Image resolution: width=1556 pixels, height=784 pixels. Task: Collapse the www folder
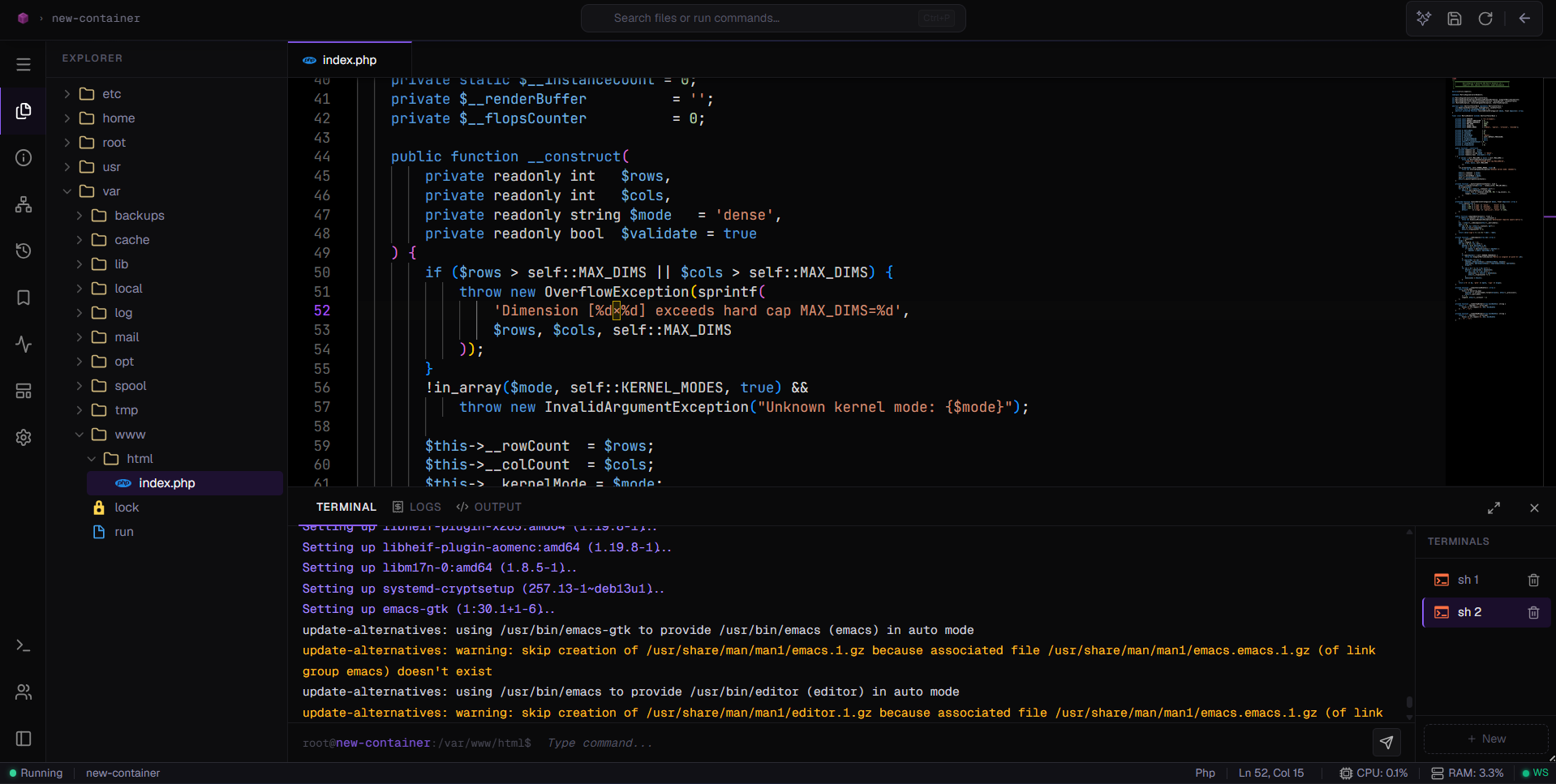(80, 435)
